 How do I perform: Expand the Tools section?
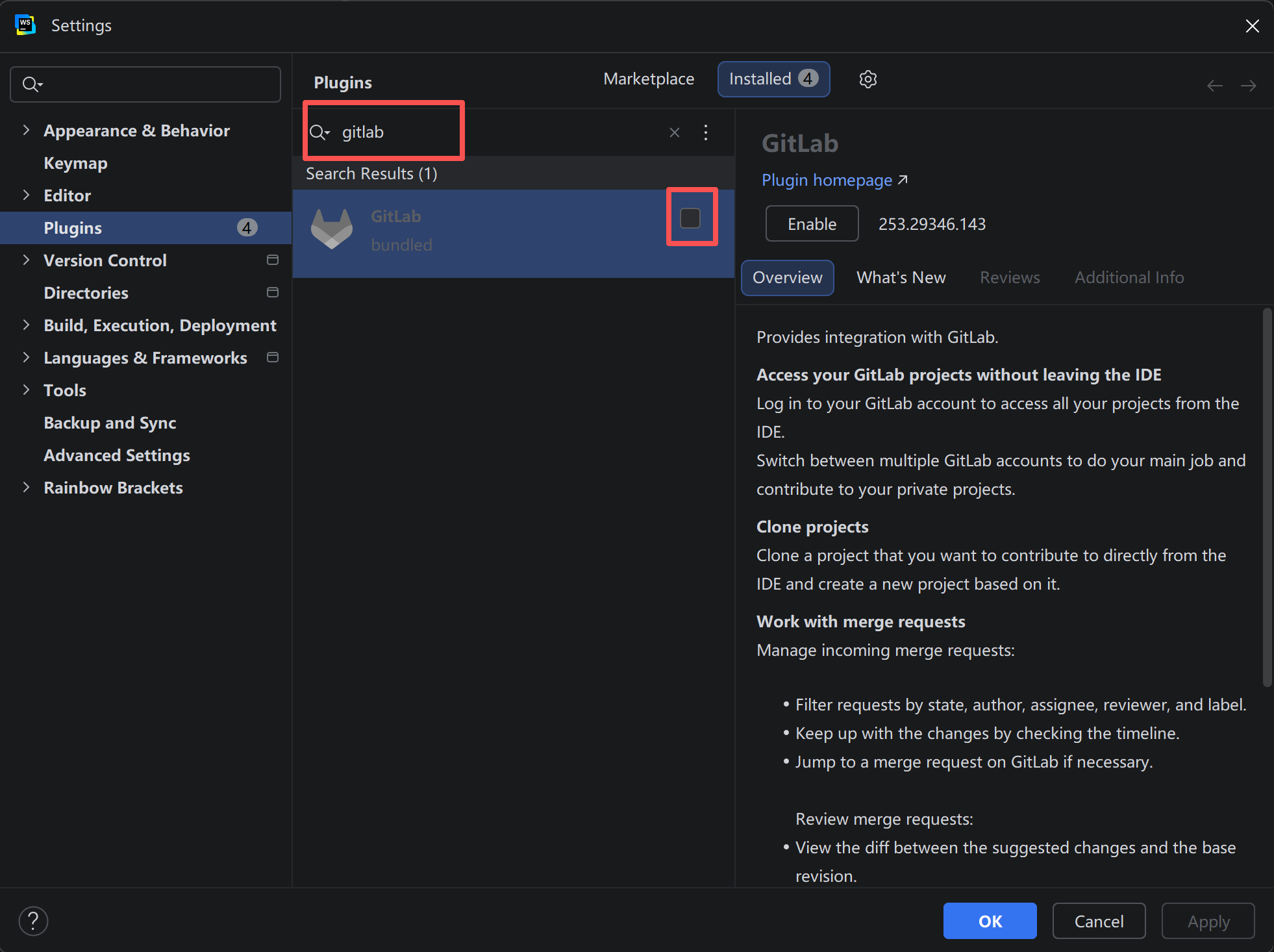click(26, 390)
